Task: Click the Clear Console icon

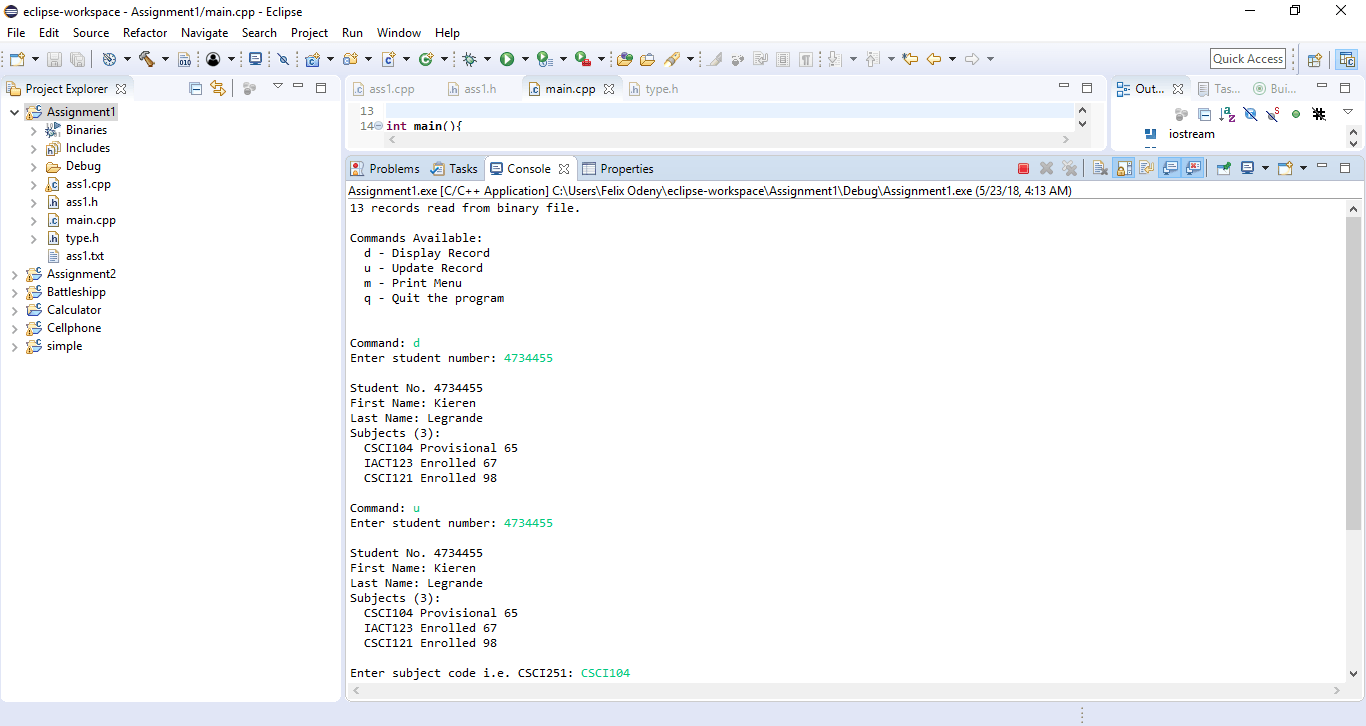Action: pos(1099,169)
